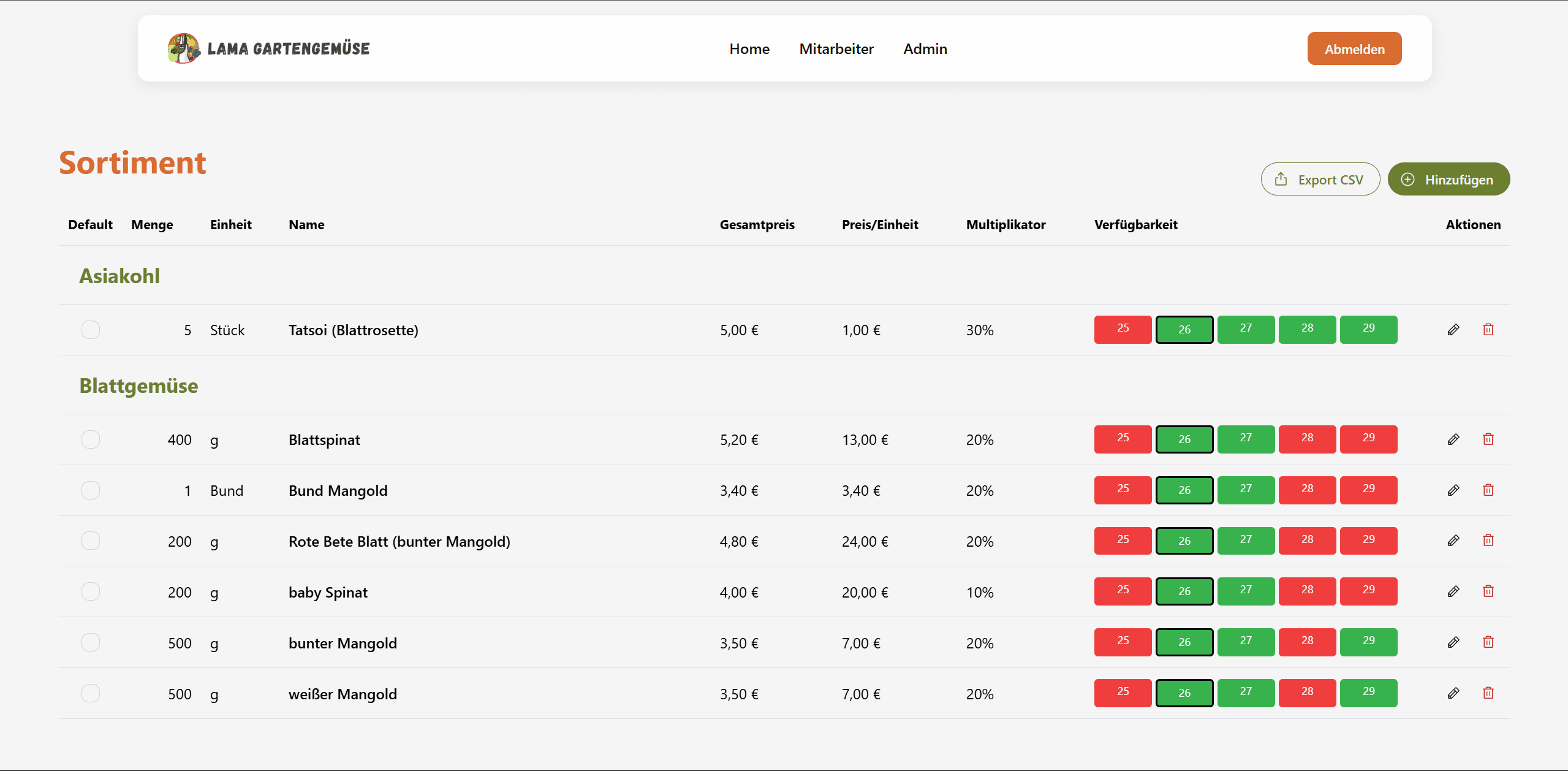Viewport: 1568px width, 771px height.
Task: Toggle week 25 availability for Bund Mangold
Action: point(1123,490)
